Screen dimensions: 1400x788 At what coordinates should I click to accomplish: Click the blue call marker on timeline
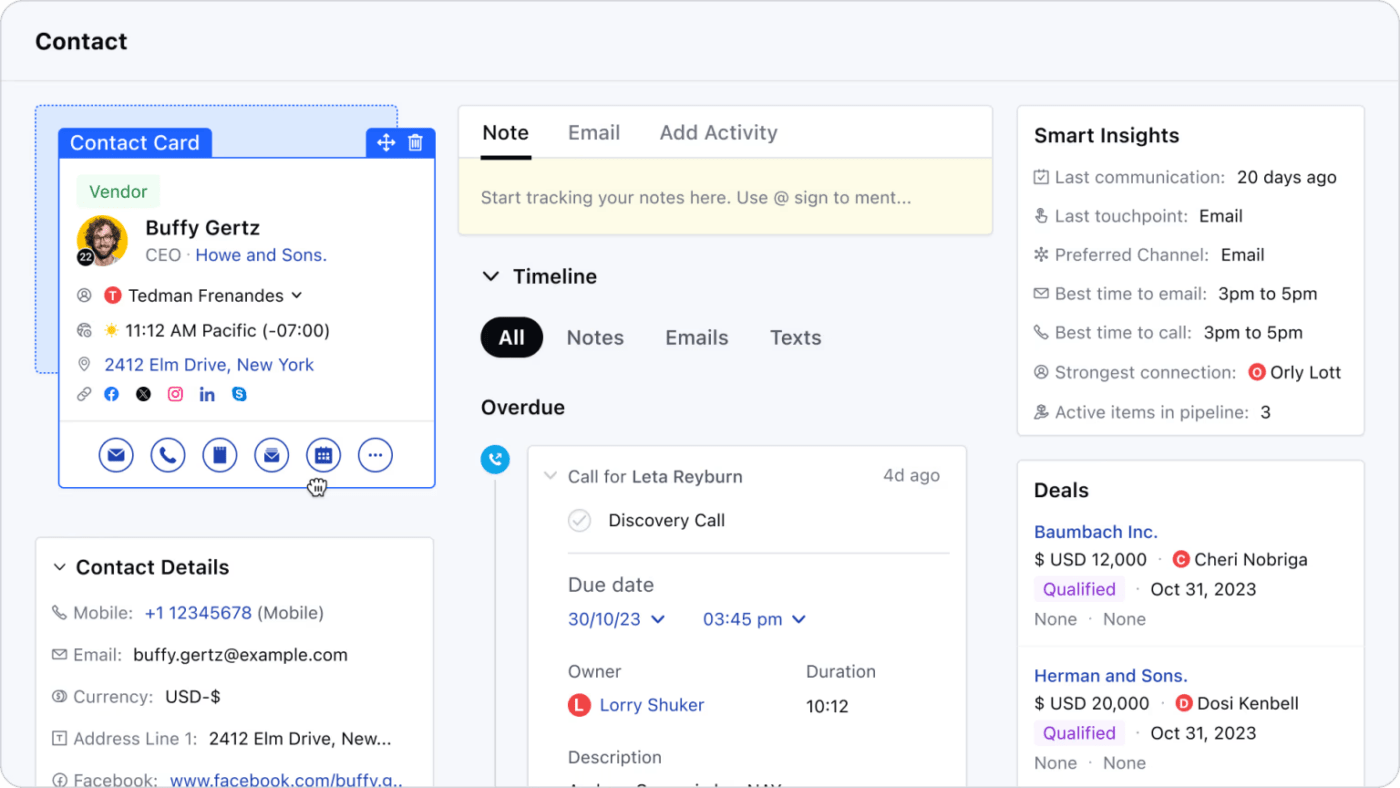coord(495,460)
